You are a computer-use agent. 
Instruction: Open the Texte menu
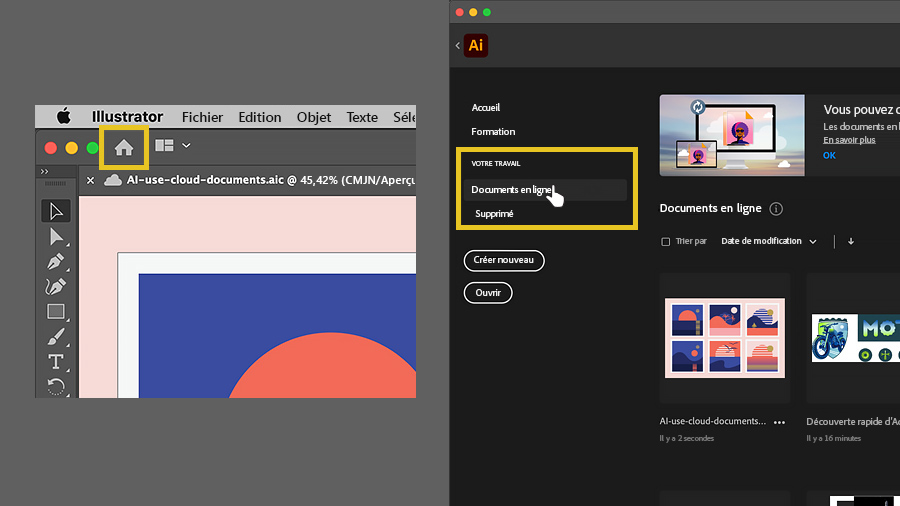pos(362,117)
